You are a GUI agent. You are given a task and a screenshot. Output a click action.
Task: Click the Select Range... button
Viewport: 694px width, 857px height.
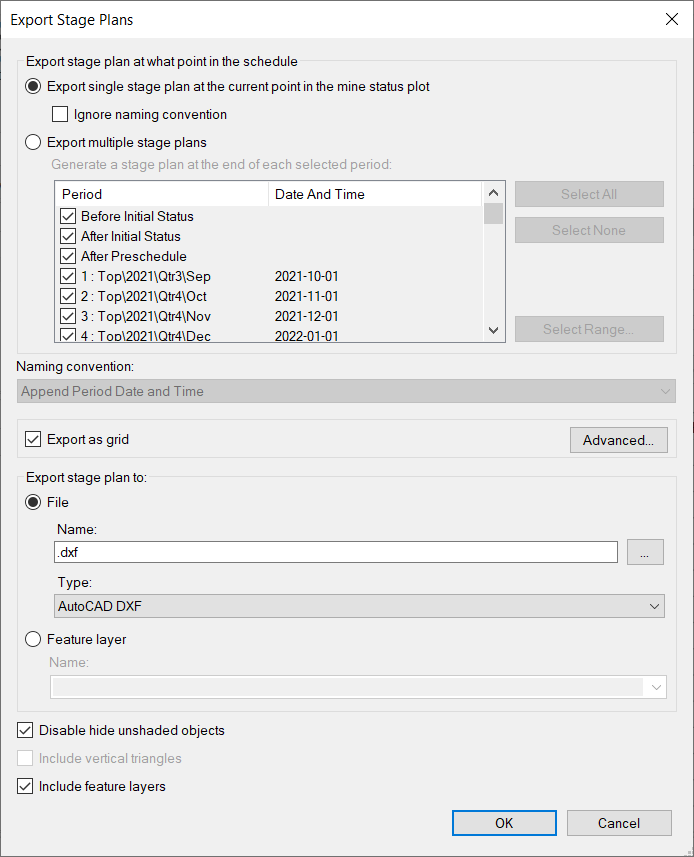click(x=589, y=329)
